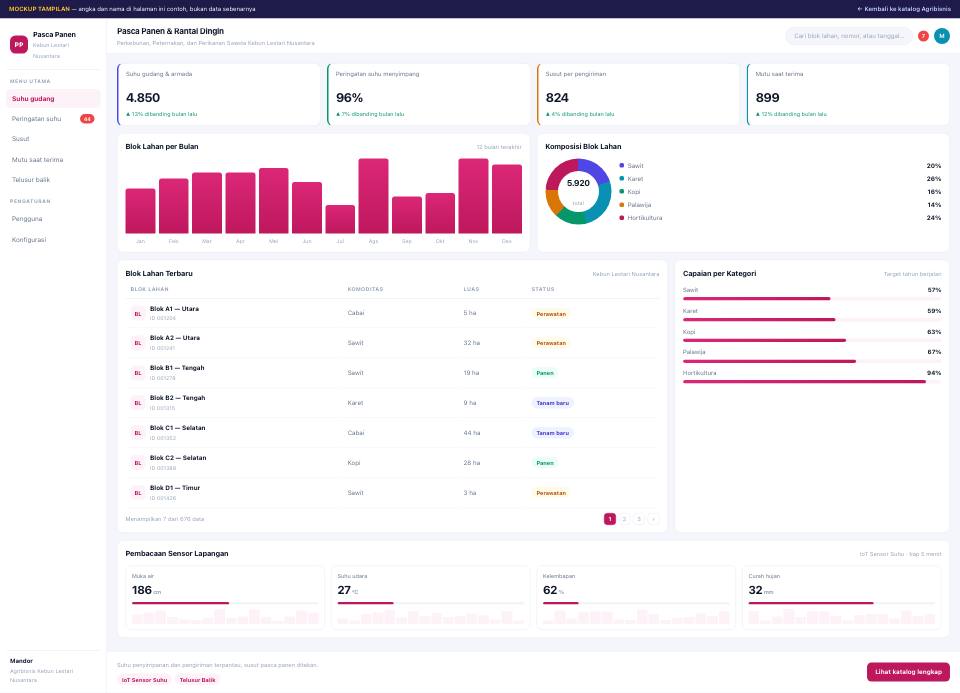Select page 2 in table pagination
This screenshot has height=693, width=960.
(x=624, y=519)
